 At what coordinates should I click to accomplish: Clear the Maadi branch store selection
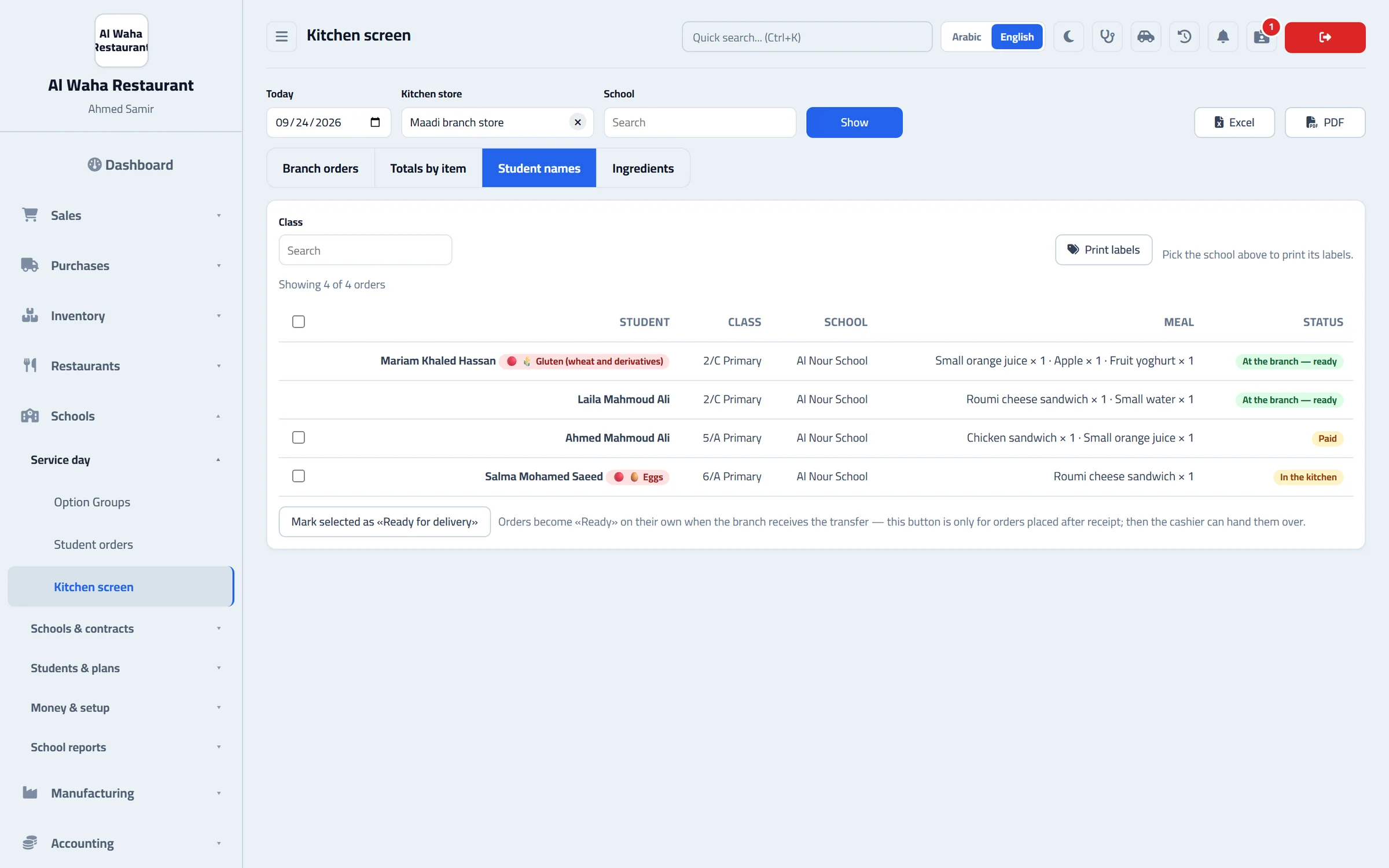pyautogui.click(x=578, y=122)
